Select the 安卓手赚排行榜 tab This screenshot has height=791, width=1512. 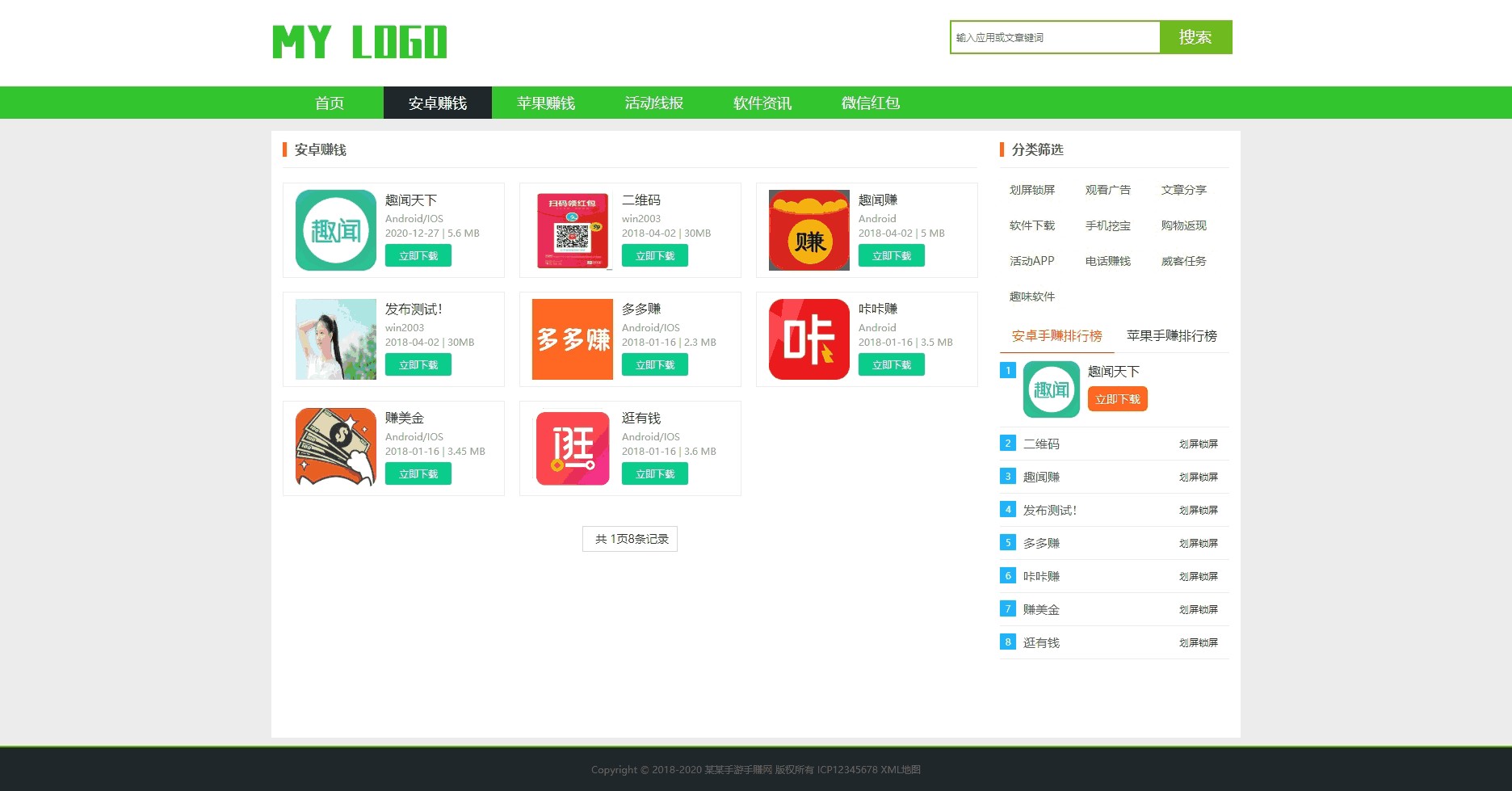tap(1056, 335)
